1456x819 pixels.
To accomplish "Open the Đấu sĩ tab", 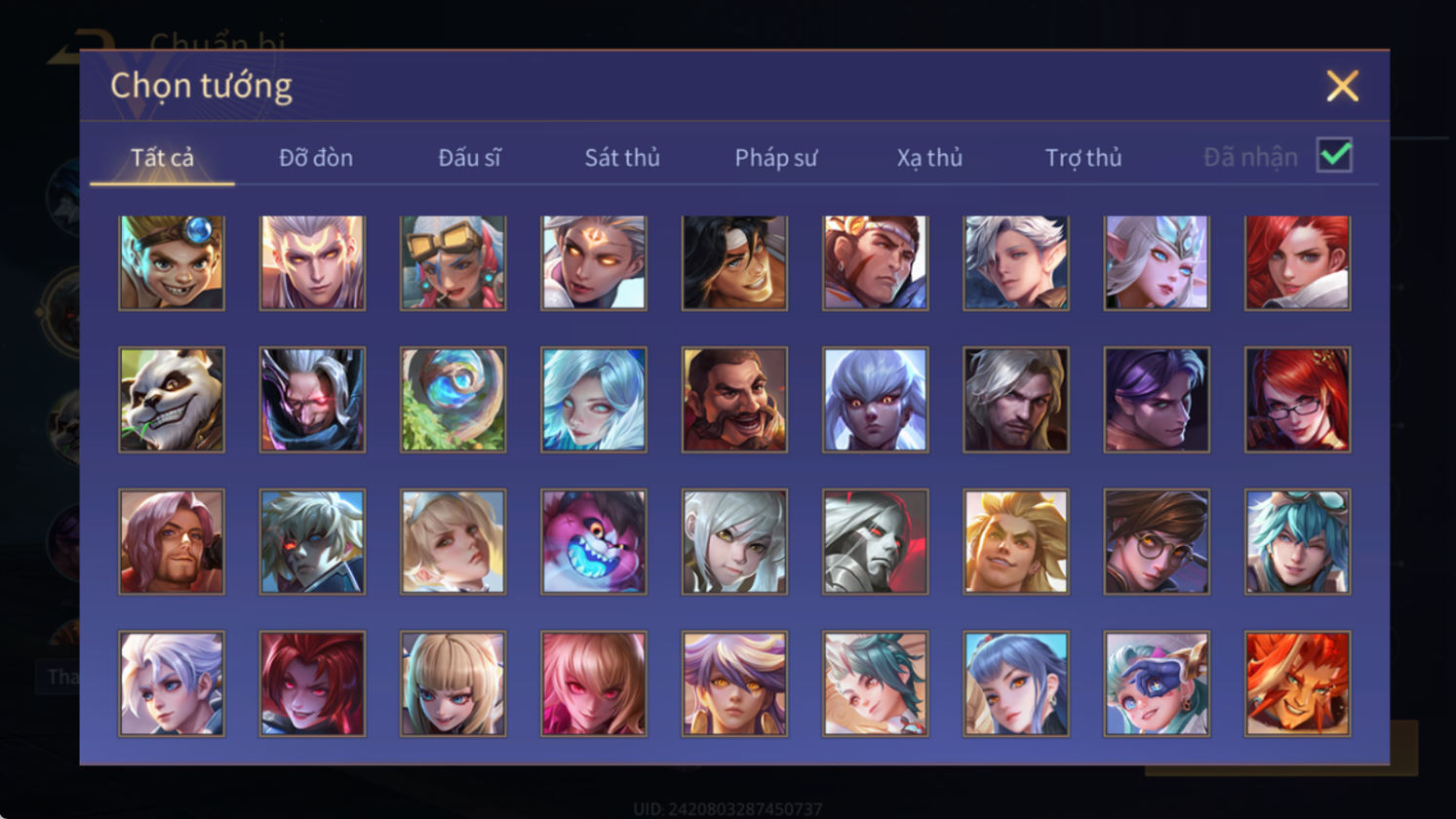I will pyautogui.click(x=469, y=157).
